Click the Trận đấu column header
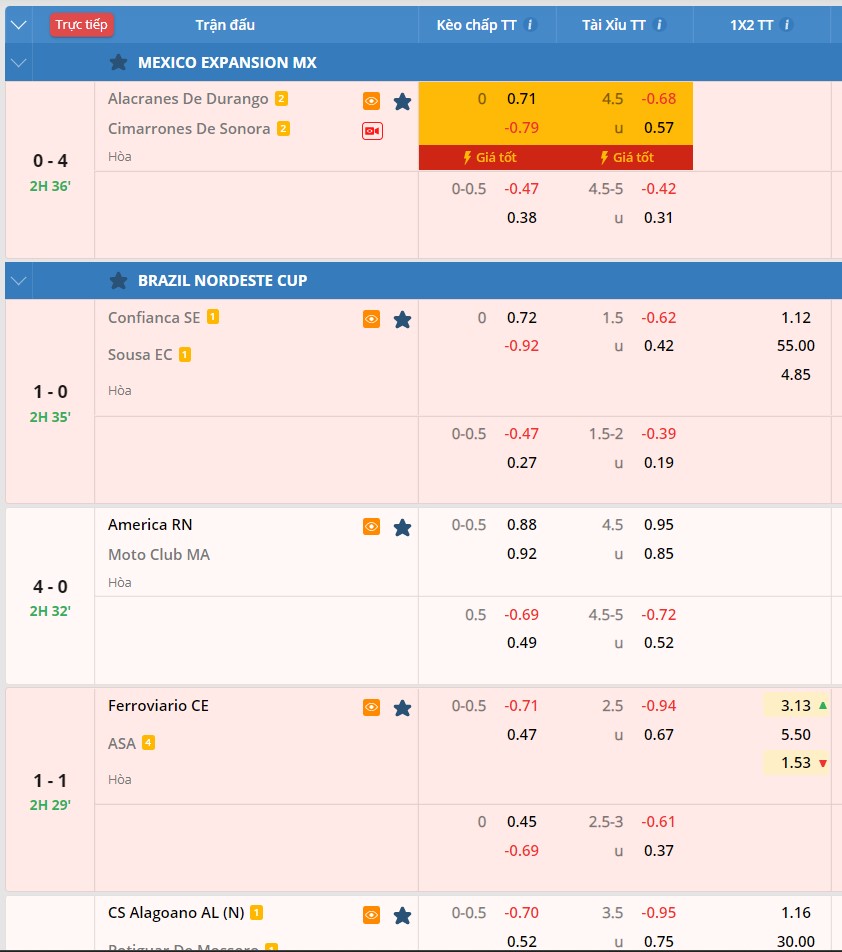842x952 pixels. pyautogui.click(x=224, y=25)
